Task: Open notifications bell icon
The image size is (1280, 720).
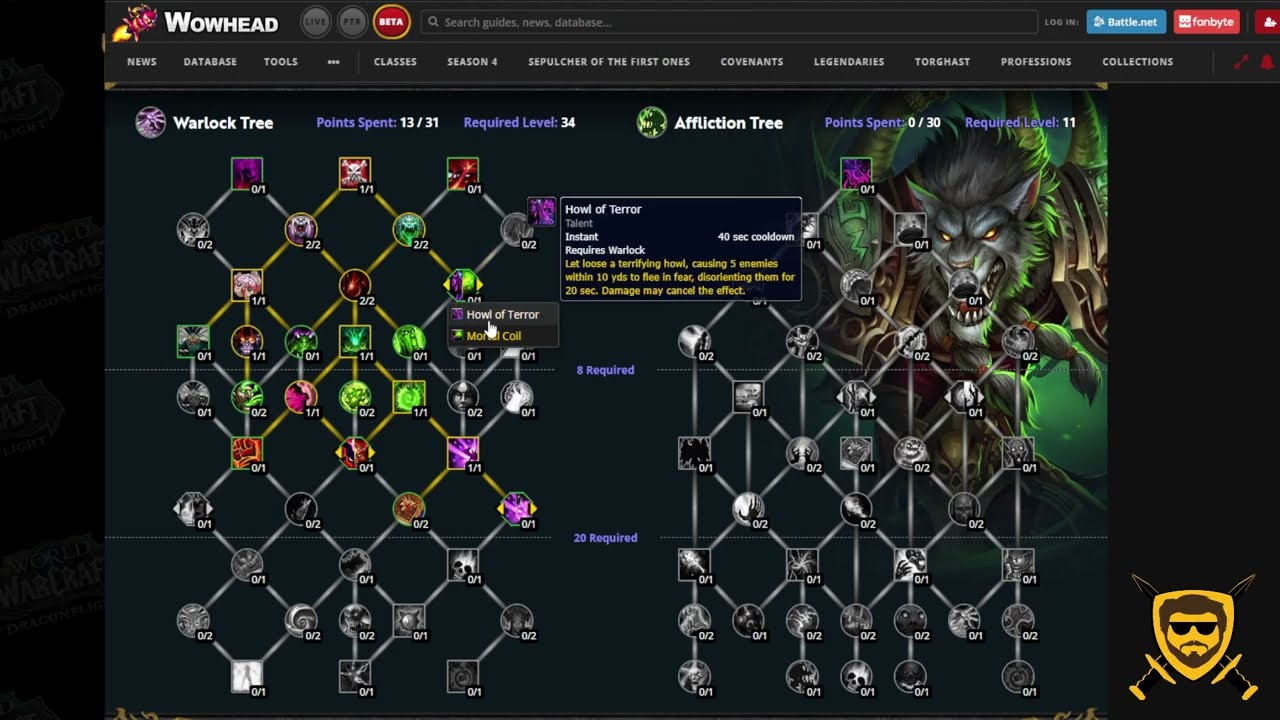Action: coord(1267,62)
